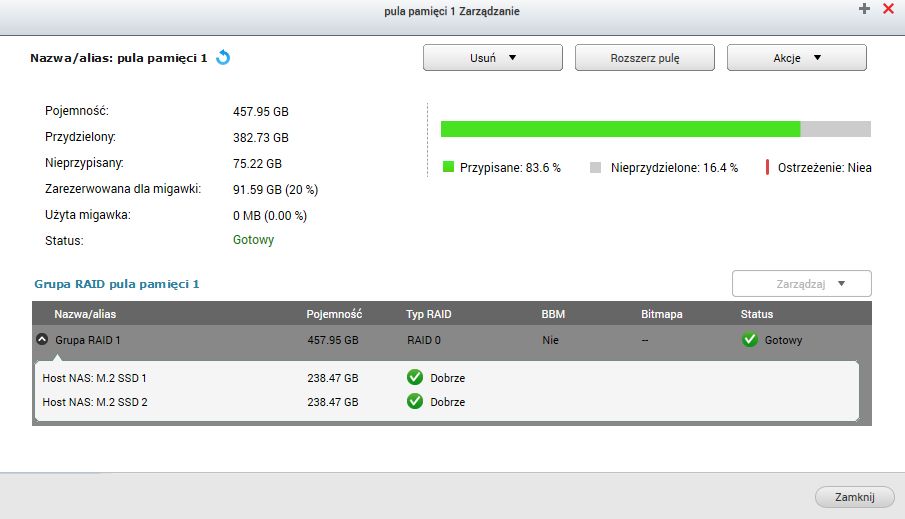Screen dimensions: 905x519
Task: Click the Rozszerz pulę button
Action: (645, 58)
